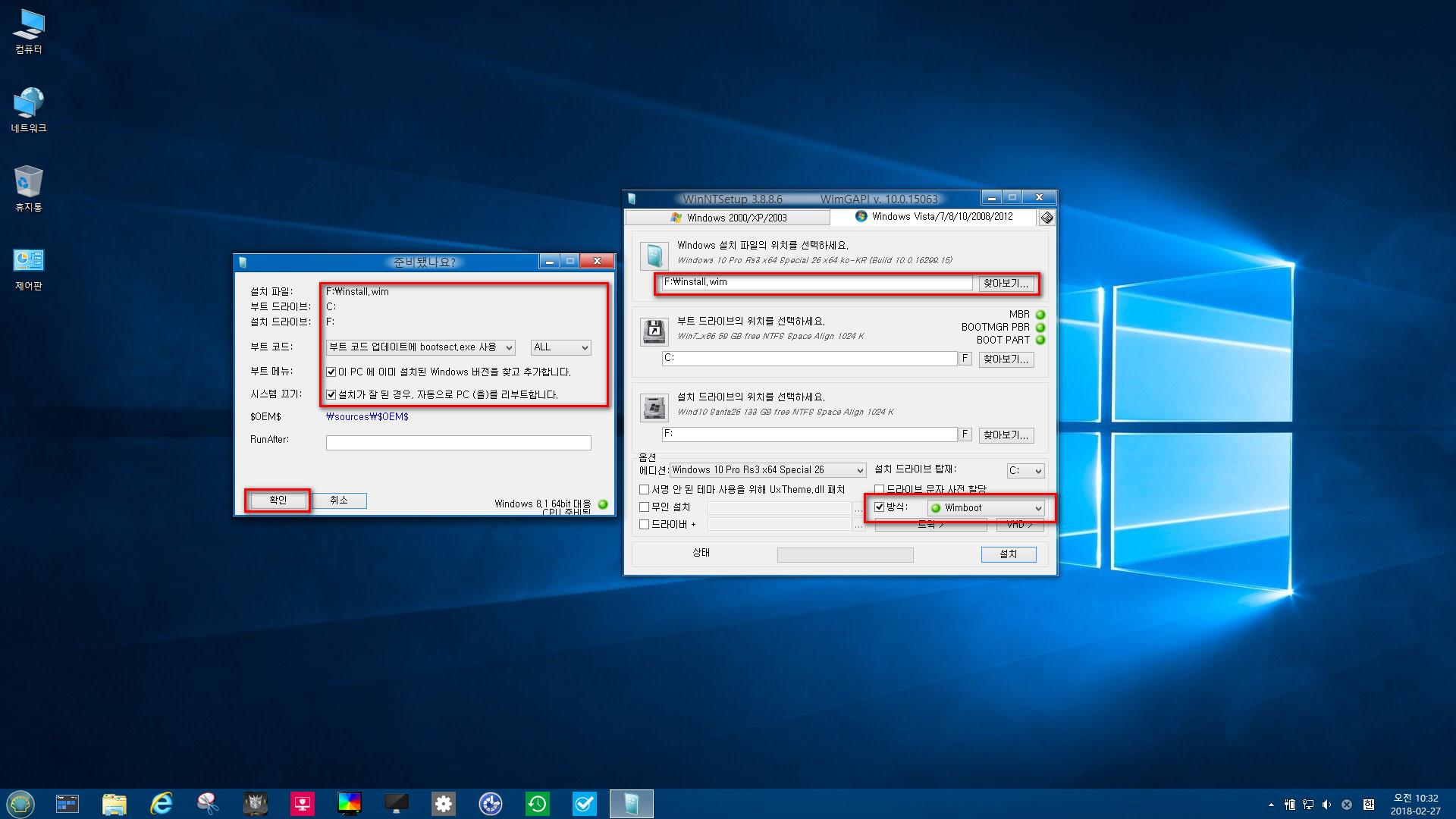The image size is (1456, 819).
Task: Click the Korean IME tray indicator
Action: [1369, 805]
